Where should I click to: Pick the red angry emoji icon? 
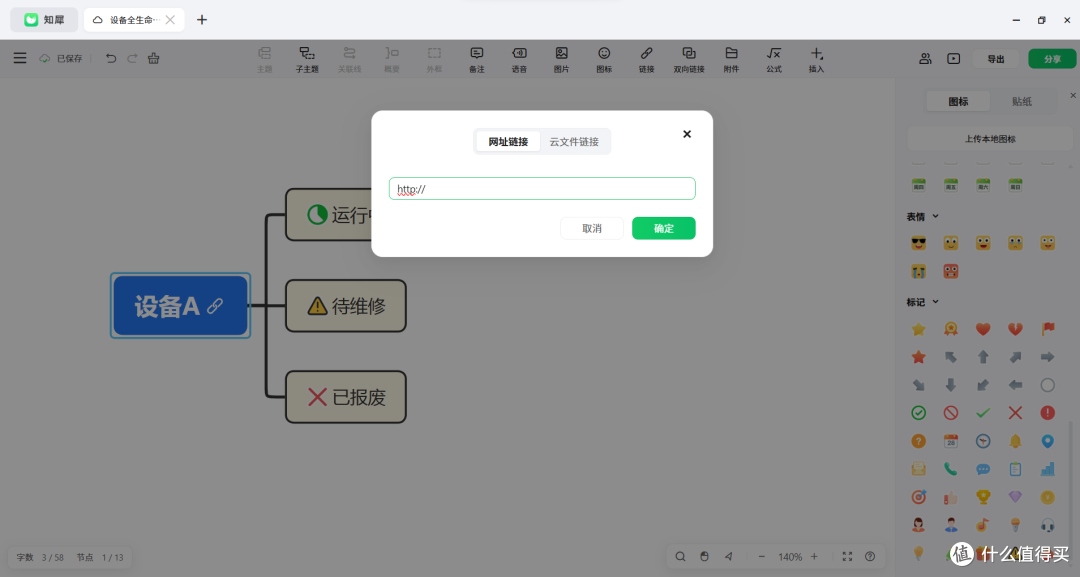[x=951, y=271]
